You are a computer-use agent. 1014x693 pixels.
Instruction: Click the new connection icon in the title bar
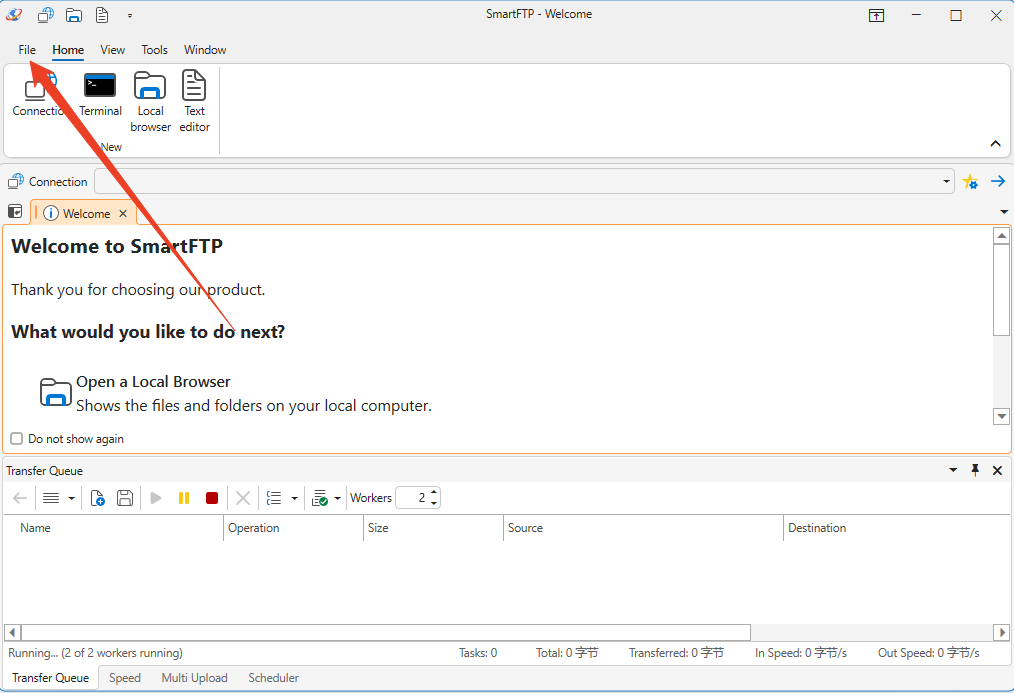pos(46,14)
